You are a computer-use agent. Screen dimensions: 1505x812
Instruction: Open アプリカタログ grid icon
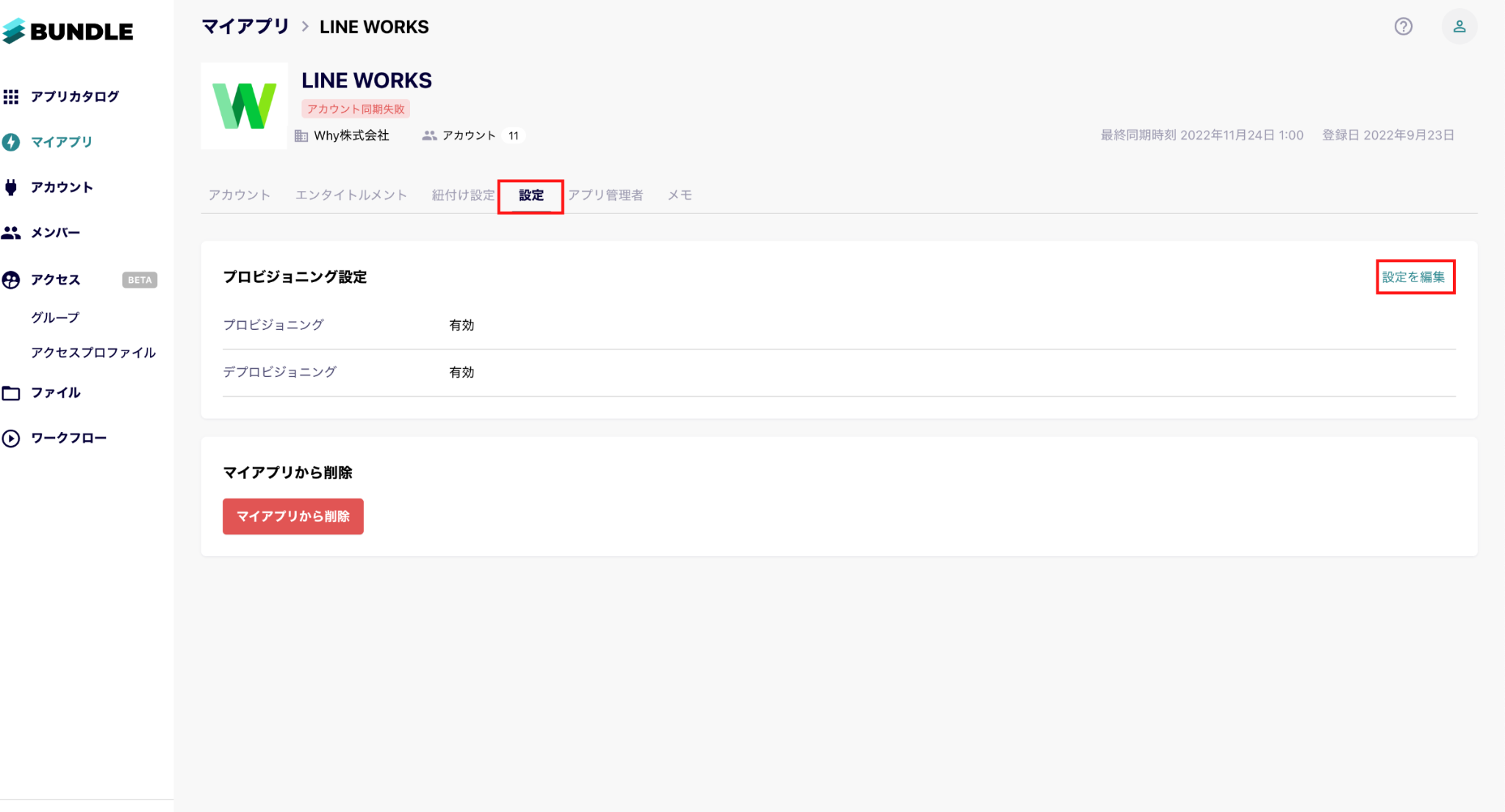pos(11,96)
